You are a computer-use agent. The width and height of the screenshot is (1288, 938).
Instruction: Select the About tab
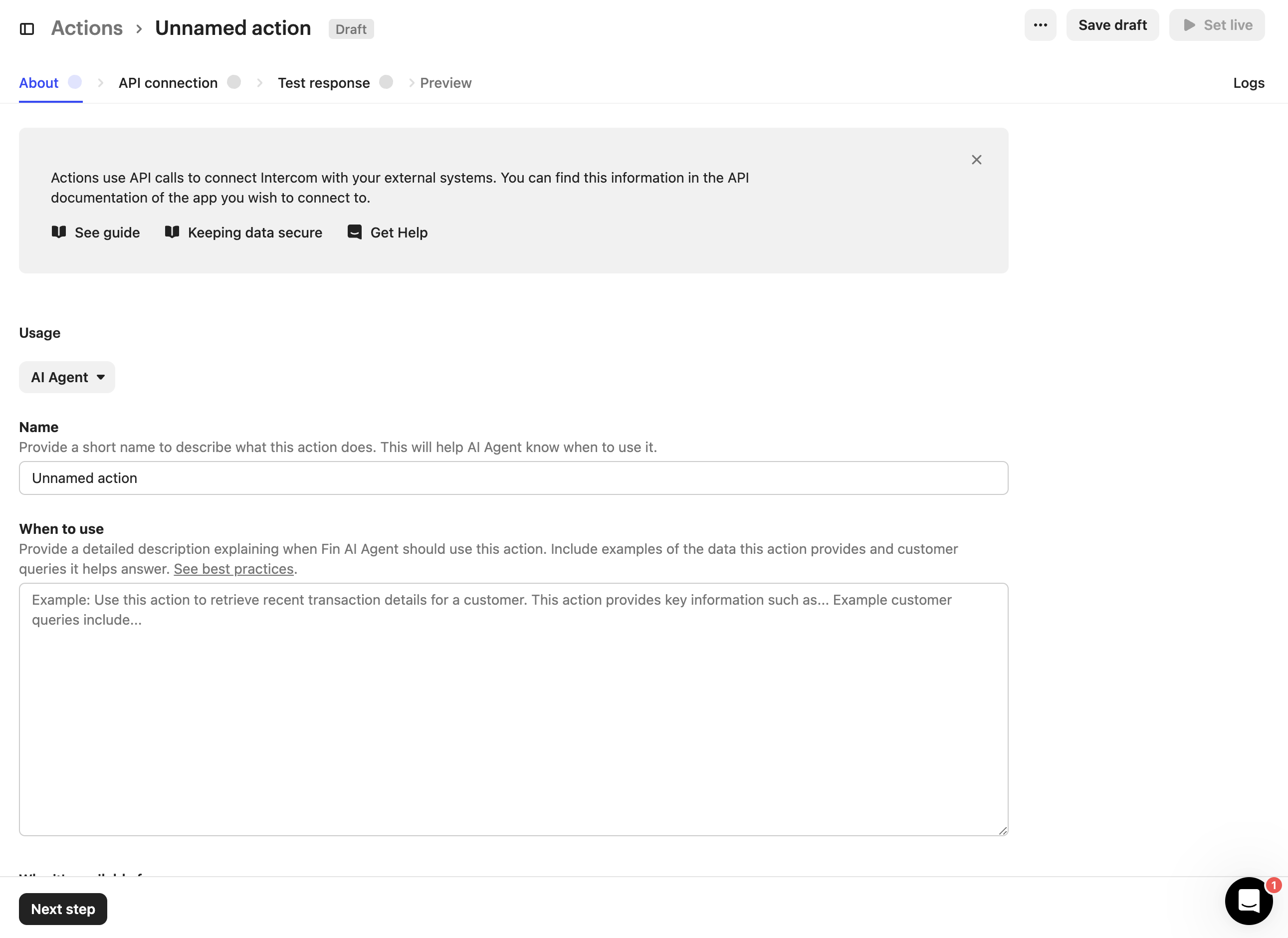pos(38,83)
